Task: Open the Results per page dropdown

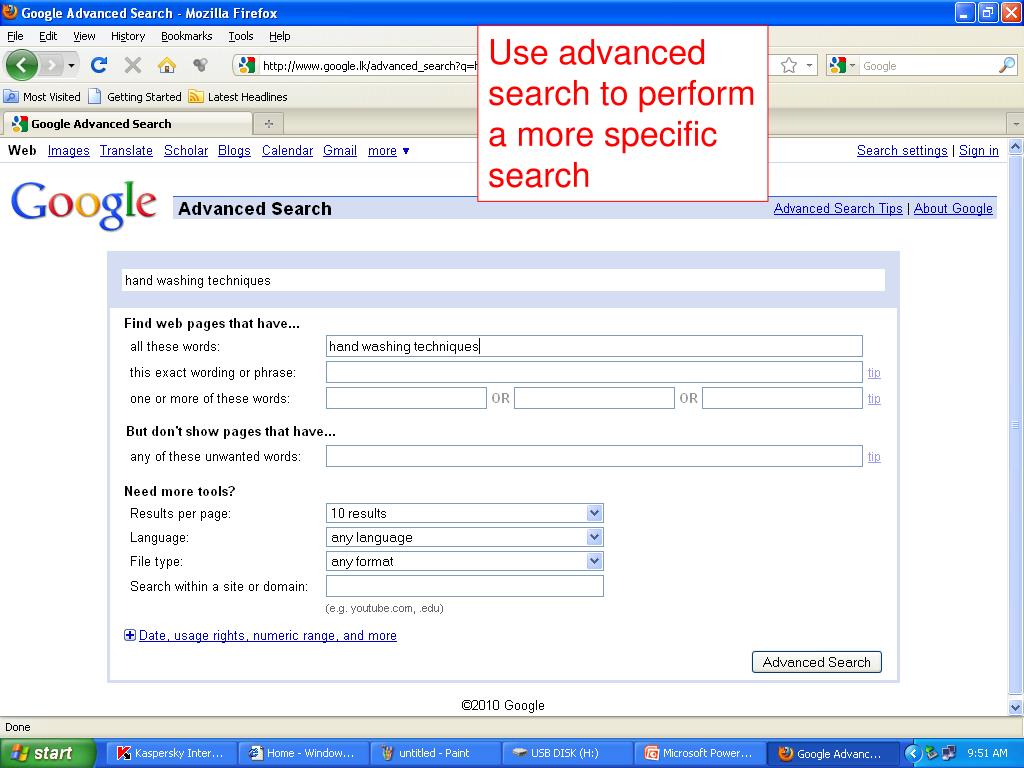Action: (x=464, y=513)
